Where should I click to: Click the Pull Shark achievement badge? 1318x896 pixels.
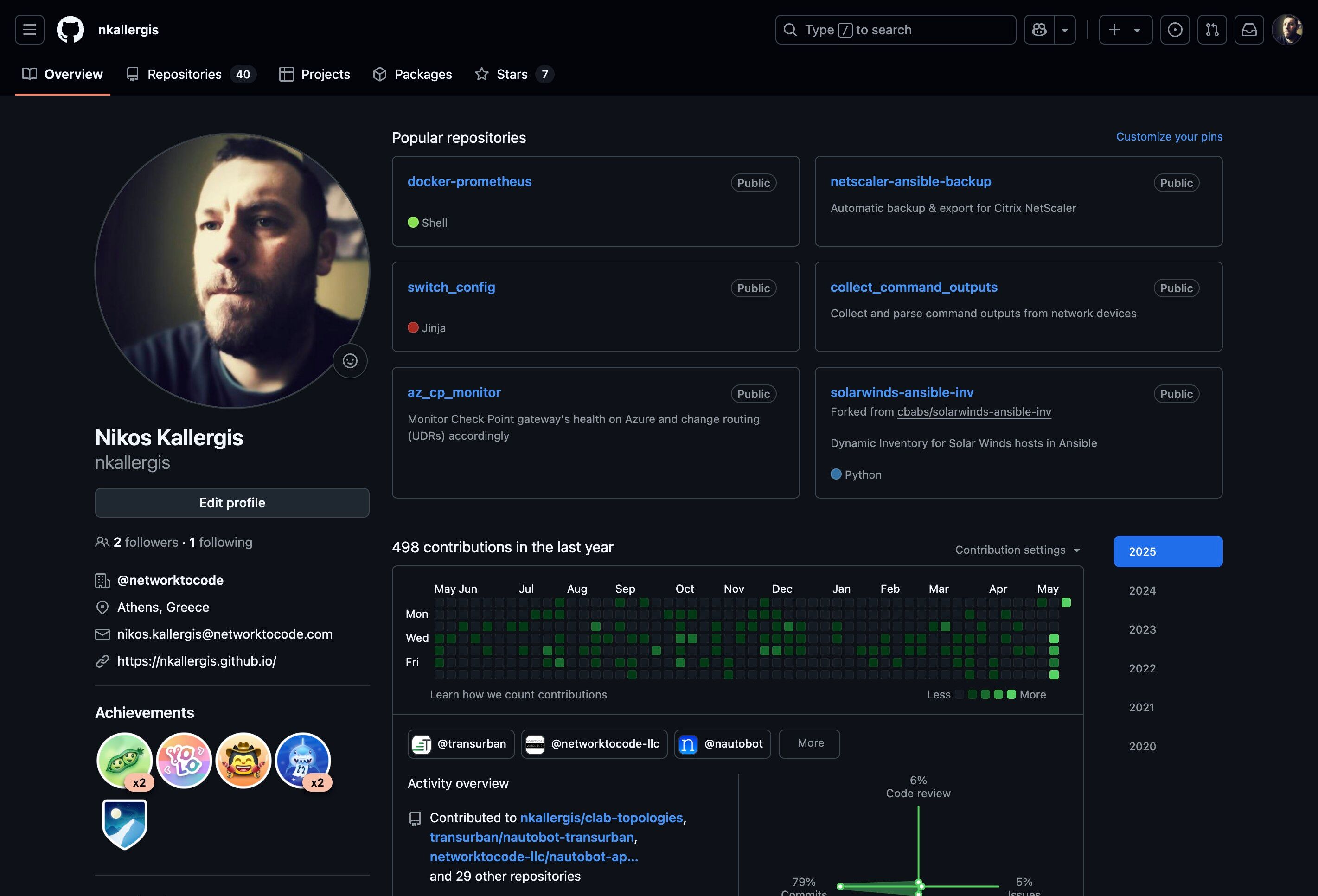point(303,760)
